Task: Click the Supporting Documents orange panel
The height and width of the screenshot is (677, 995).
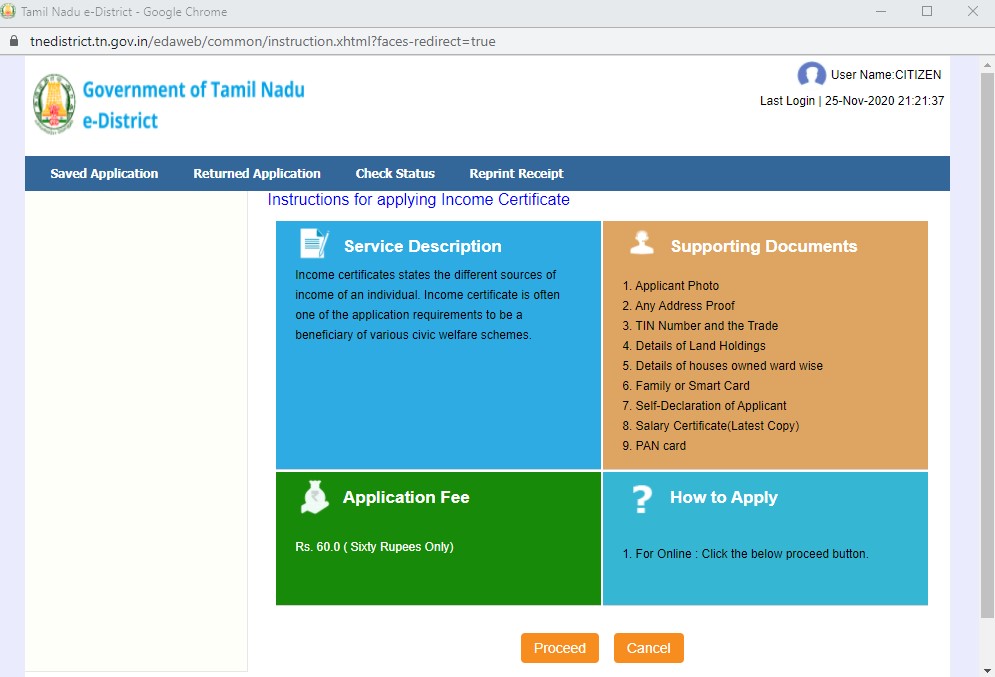Action: 765,345
